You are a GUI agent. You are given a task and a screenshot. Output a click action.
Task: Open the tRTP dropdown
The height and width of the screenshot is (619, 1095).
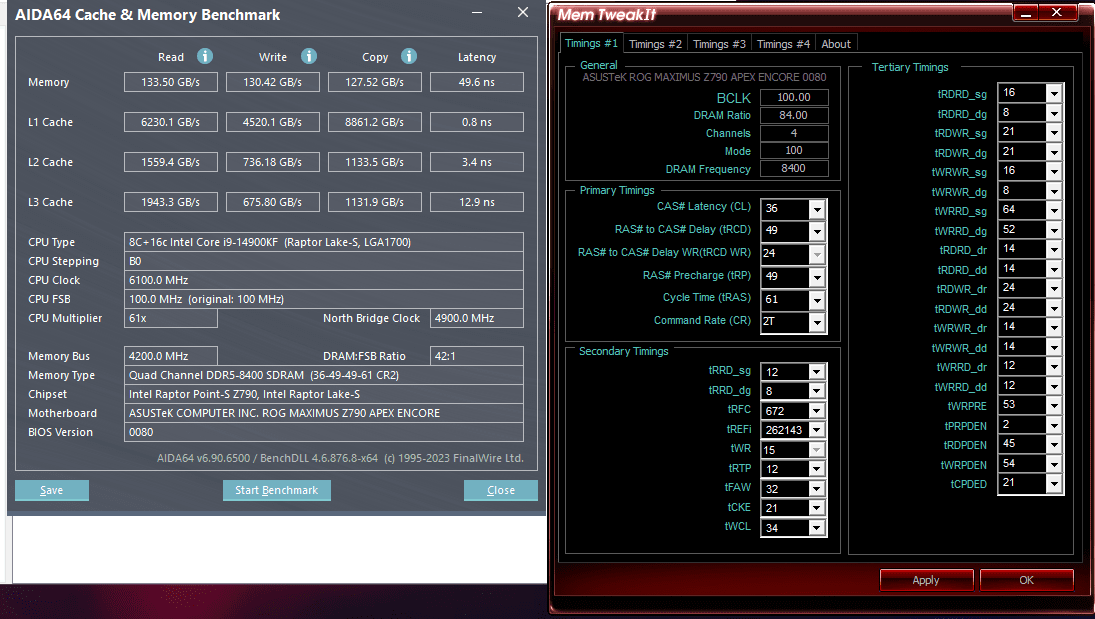(x=816, y=469)
